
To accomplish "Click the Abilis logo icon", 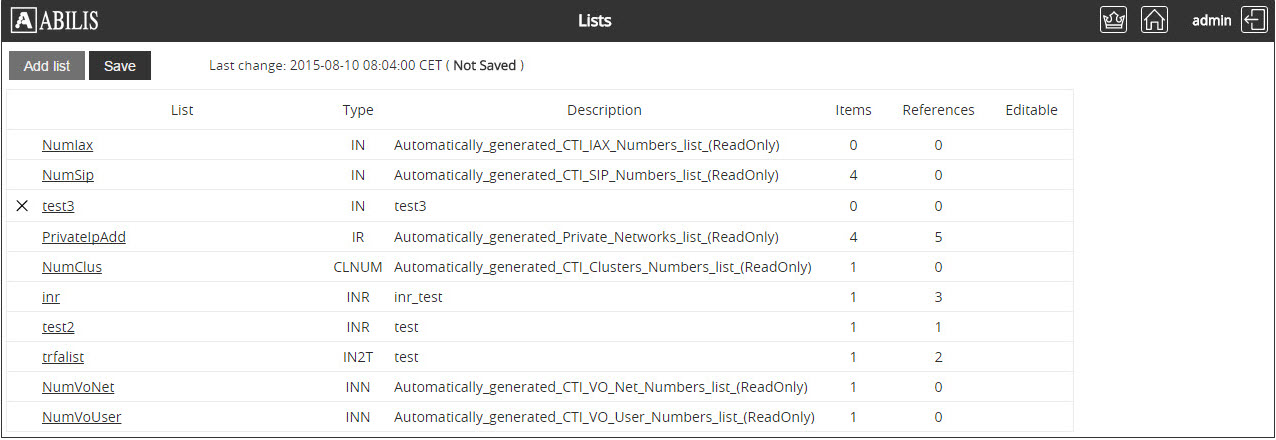I will (24, 20).
